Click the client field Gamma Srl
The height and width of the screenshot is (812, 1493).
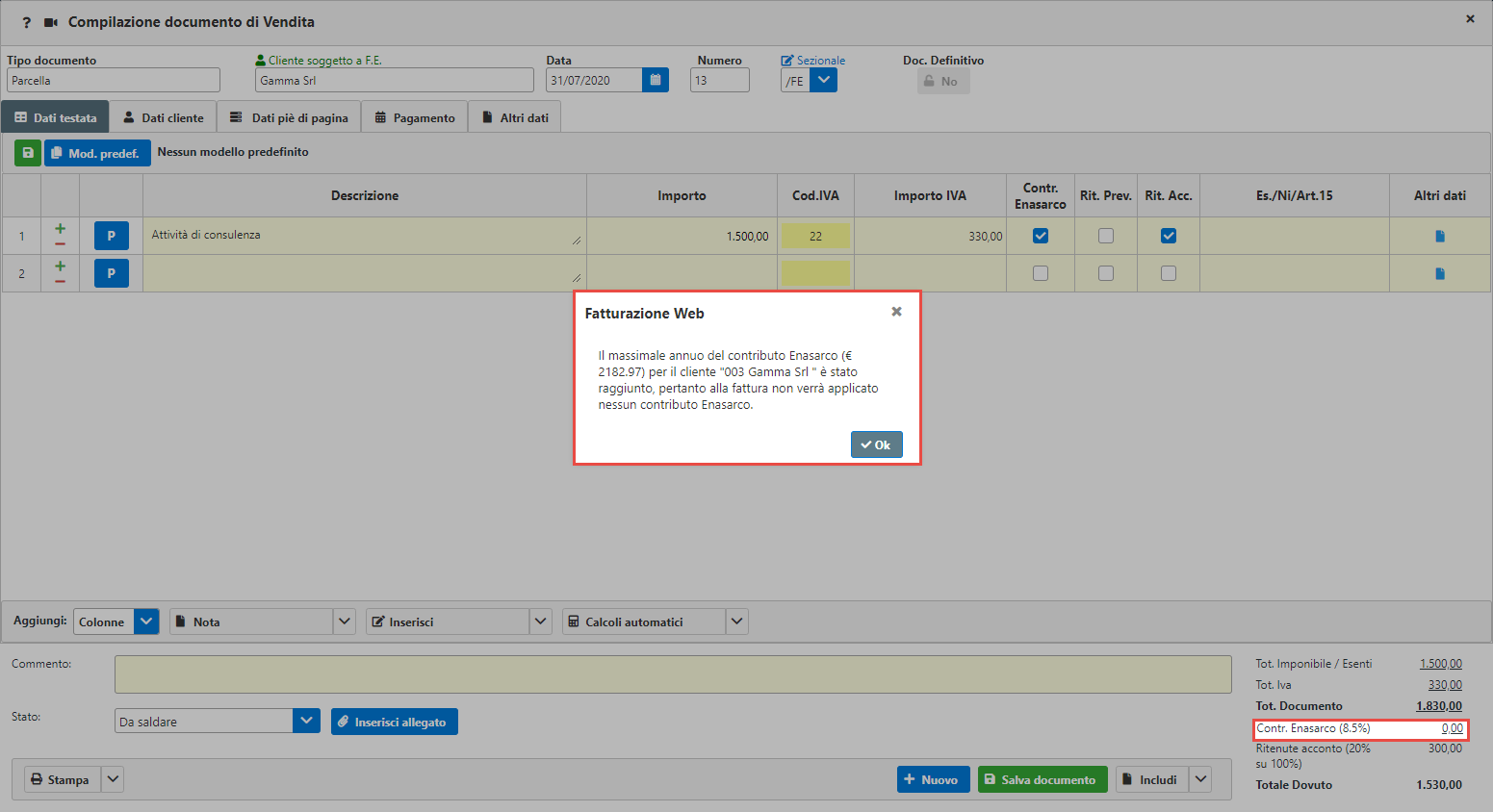pyautogui.click(x=395, y=80)
